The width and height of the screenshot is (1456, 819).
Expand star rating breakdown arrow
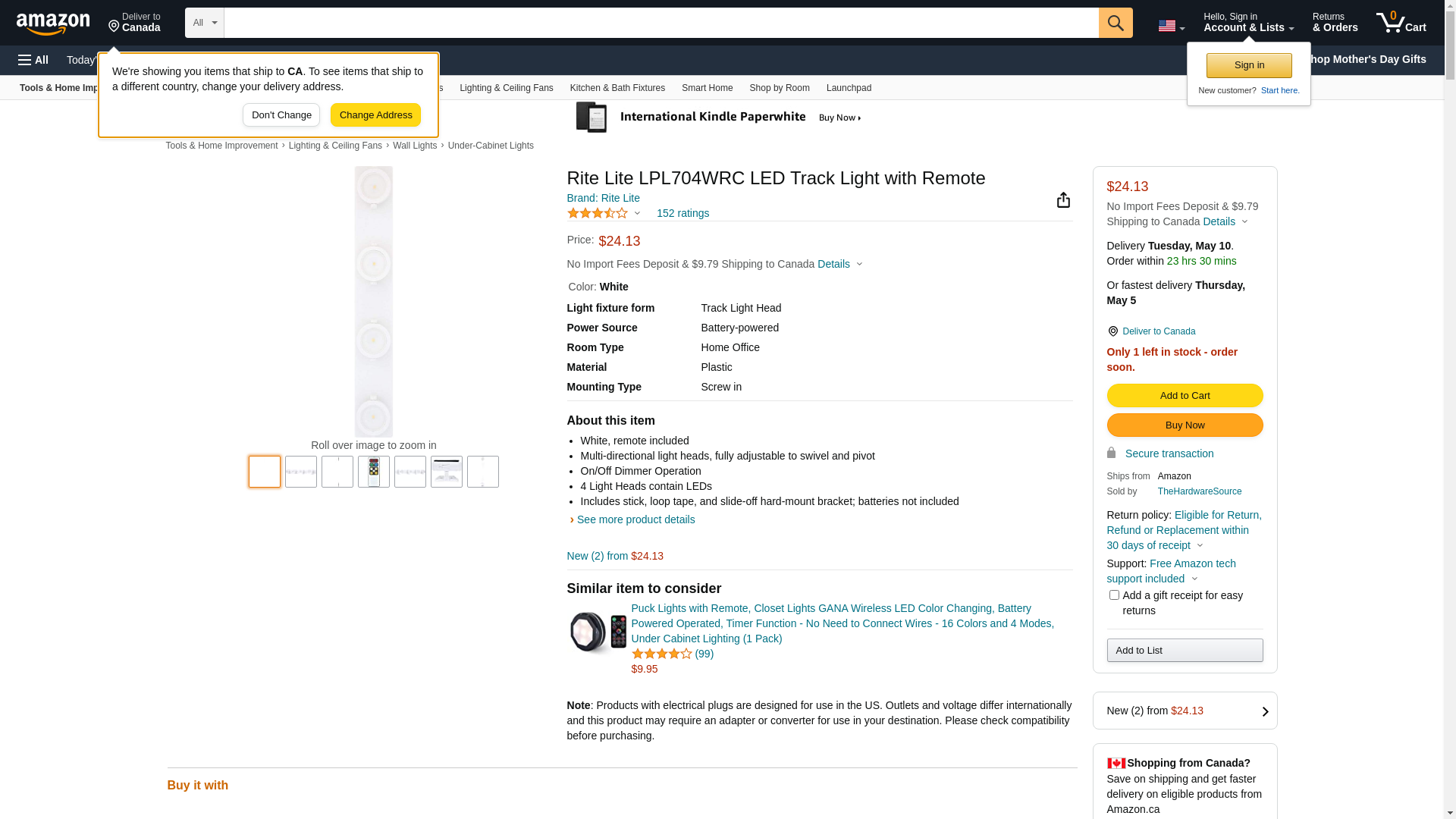point(637,214)
